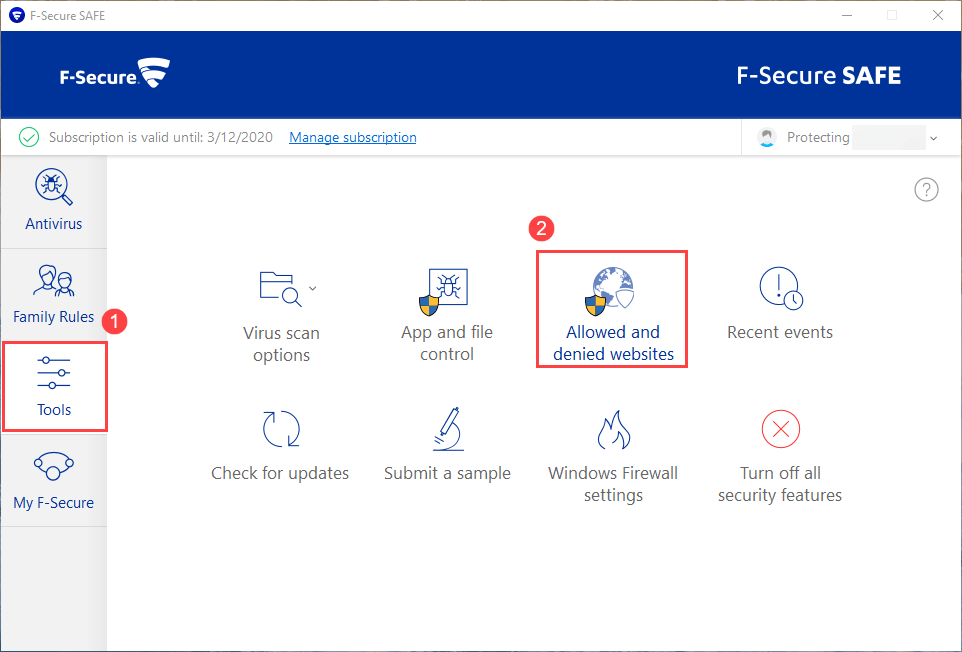962x652 pixels.
Task: Open the help question mark icon
Action: (926, 190)
